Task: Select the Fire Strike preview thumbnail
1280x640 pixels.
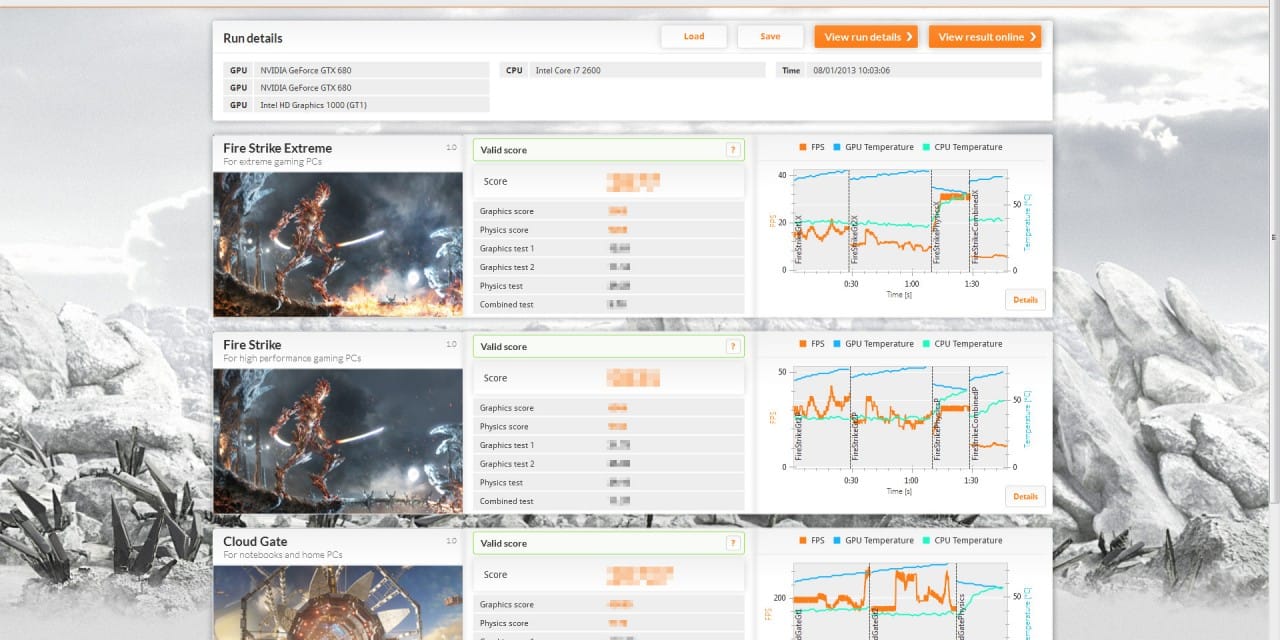Action: click(x=338, y=440)
